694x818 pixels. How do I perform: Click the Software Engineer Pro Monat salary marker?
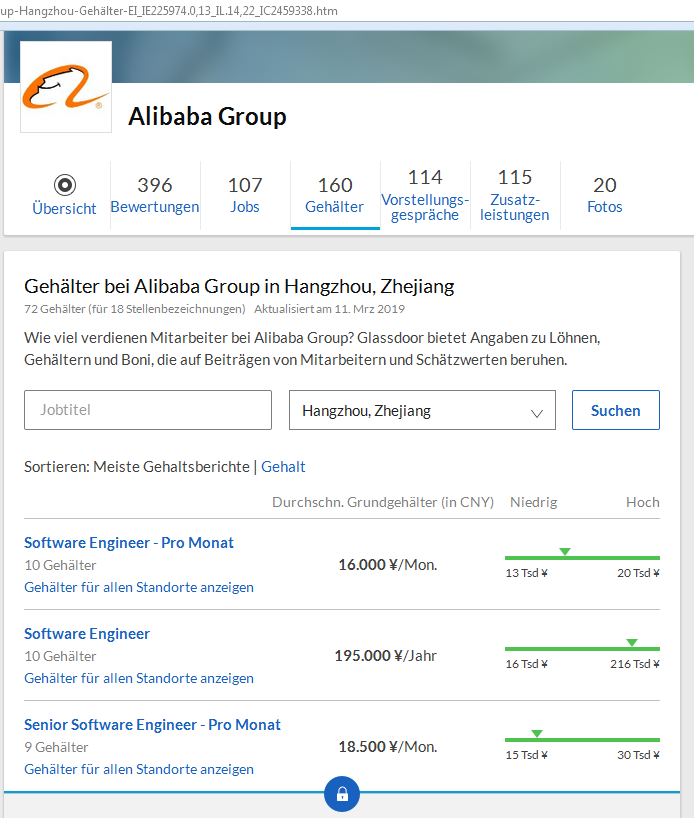(565, 552)
